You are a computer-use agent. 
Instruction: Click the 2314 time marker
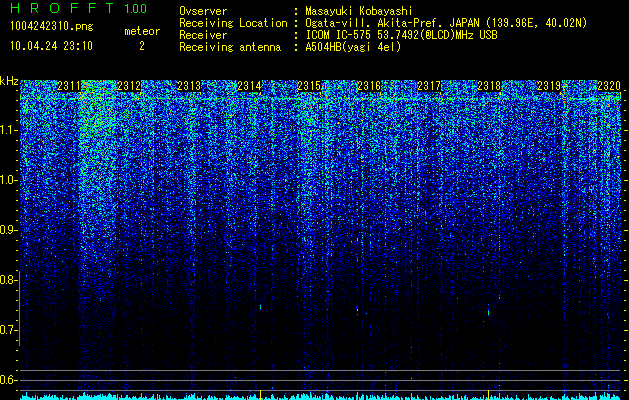(249, 86)
